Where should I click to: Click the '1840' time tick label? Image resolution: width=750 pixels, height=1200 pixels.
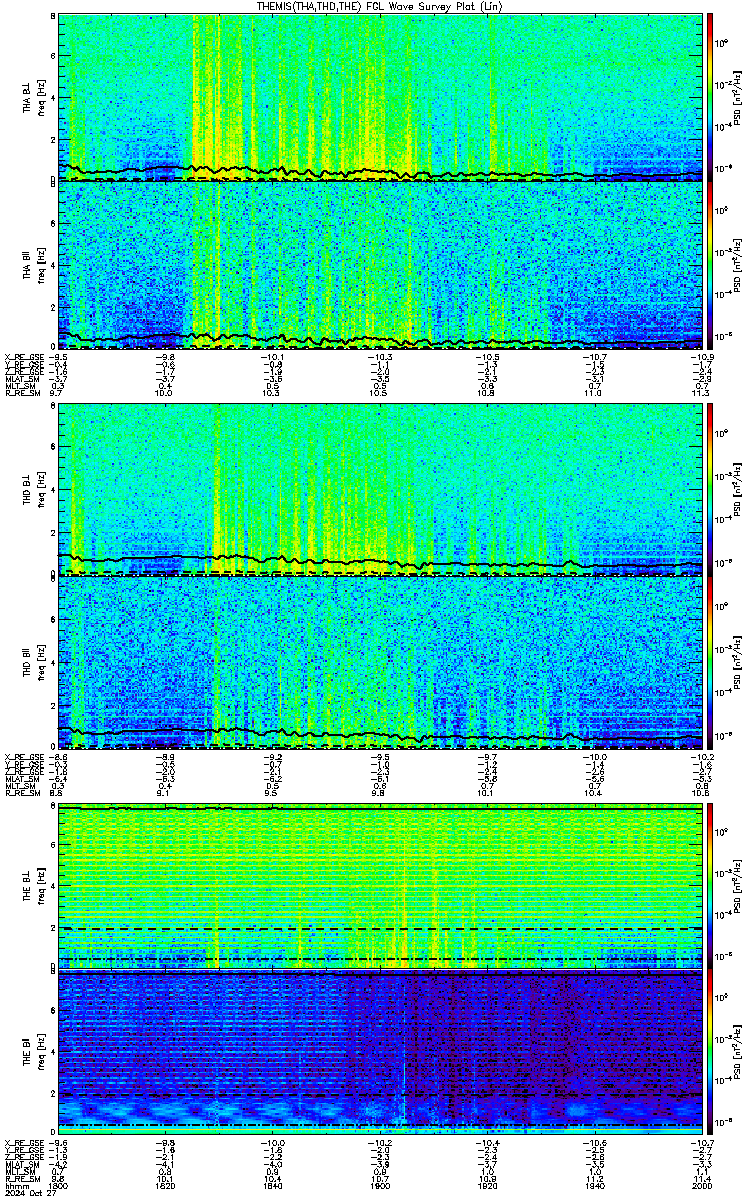point(273,1184)
